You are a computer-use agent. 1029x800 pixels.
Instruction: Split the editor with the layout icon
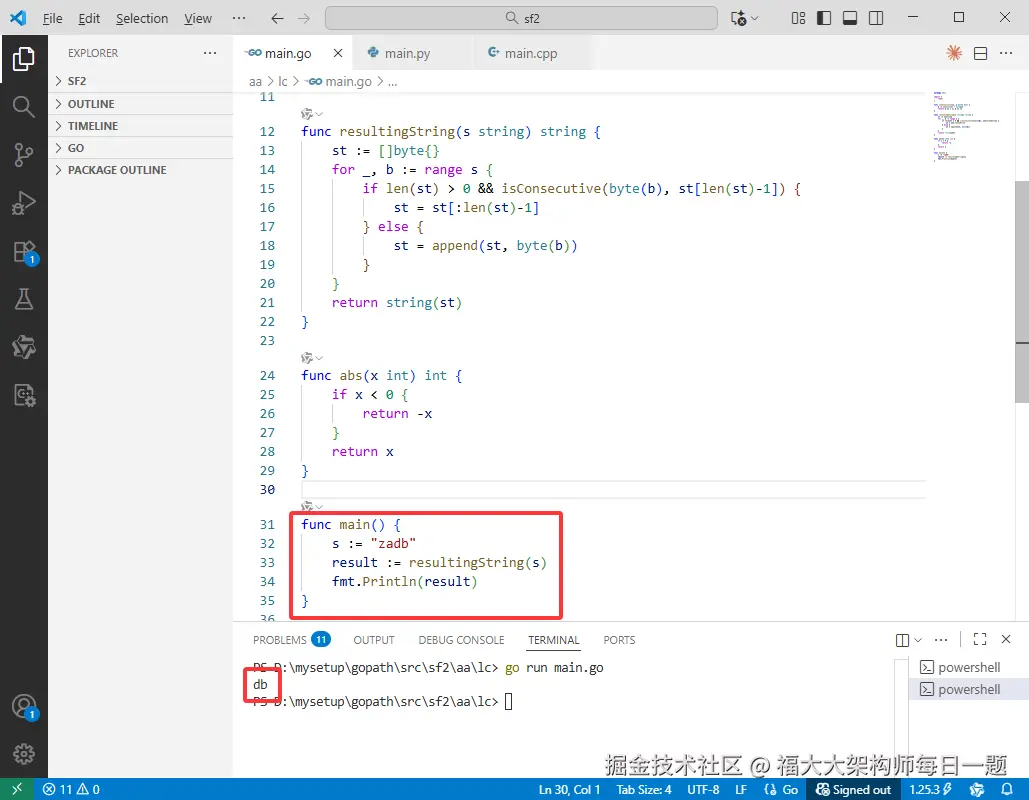(980, 53)
